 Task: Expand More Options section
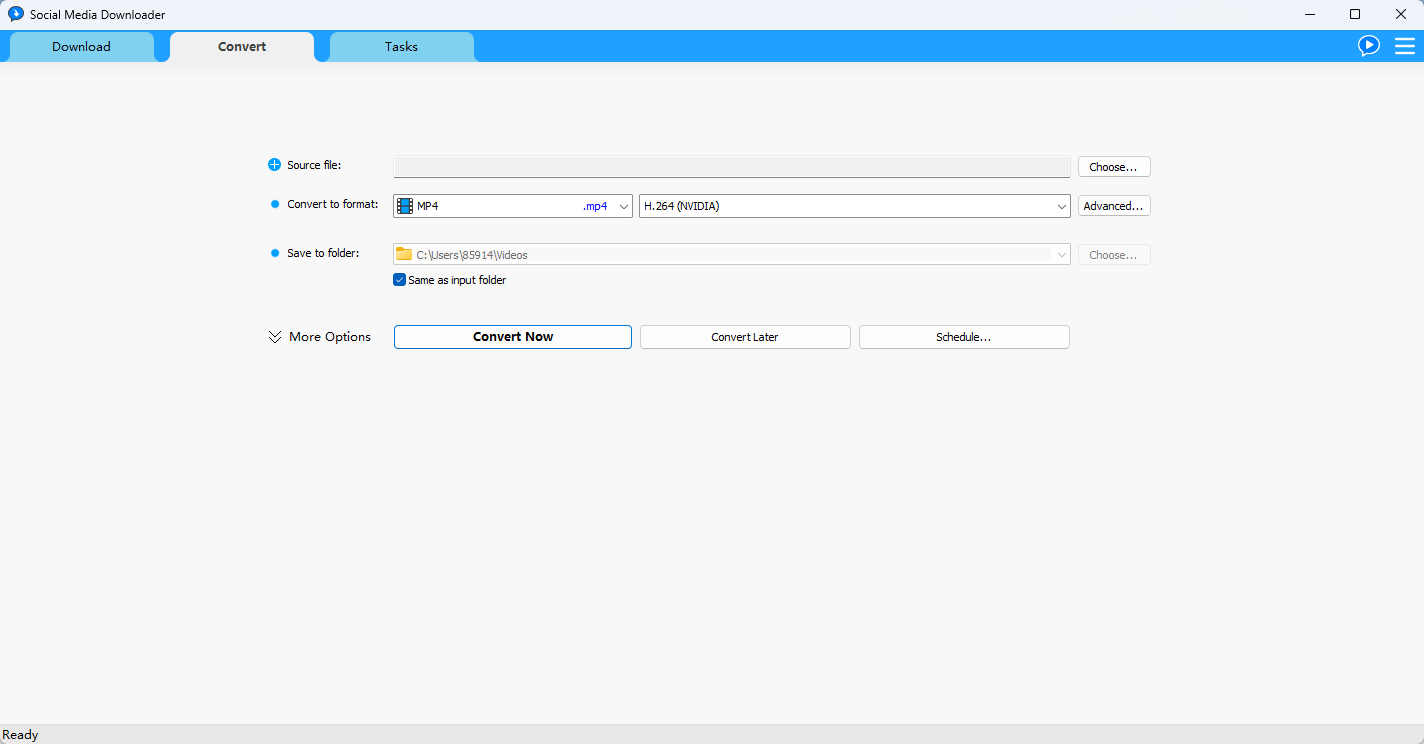tap(320, 337)
